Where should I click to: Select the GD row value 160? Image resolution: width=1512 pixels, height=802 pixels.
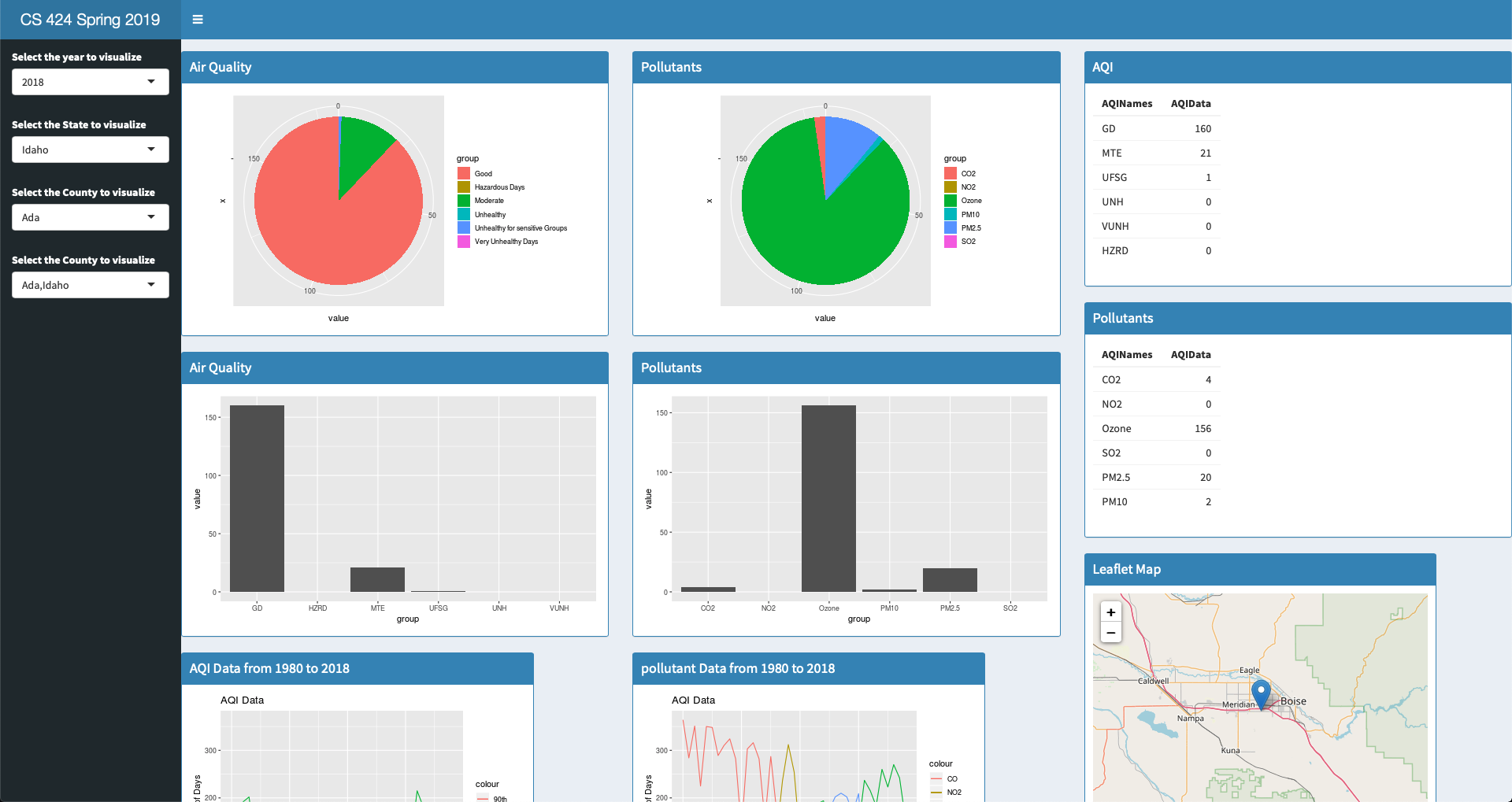coord(1203,128)
